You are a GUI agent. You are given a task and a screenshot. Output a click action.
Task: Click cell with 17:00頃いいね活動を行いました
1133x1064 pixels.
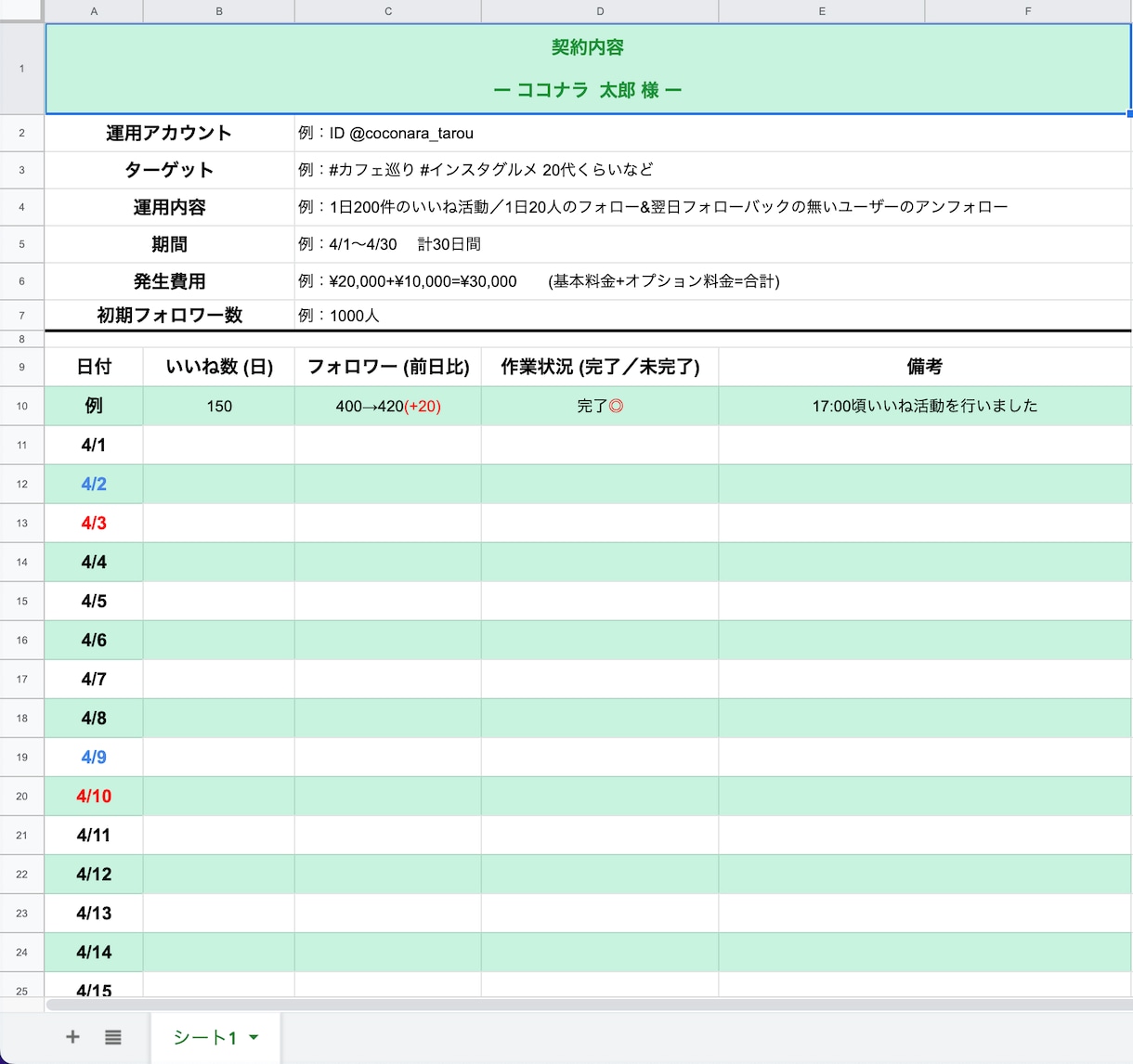click(x=925, y=406)
